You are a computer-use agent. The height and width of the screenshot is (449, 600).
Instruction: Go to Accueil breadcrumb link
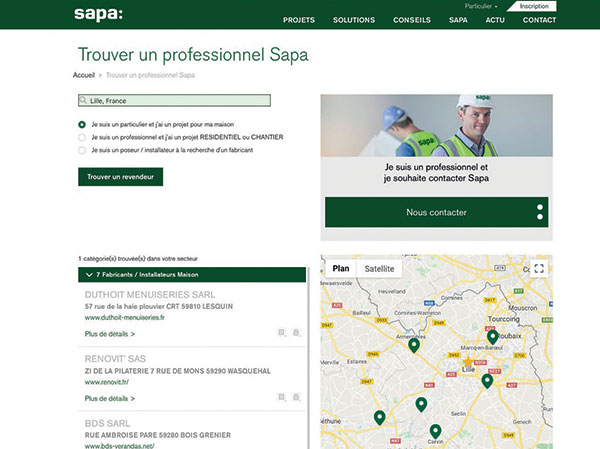click(x=84, y=75)
